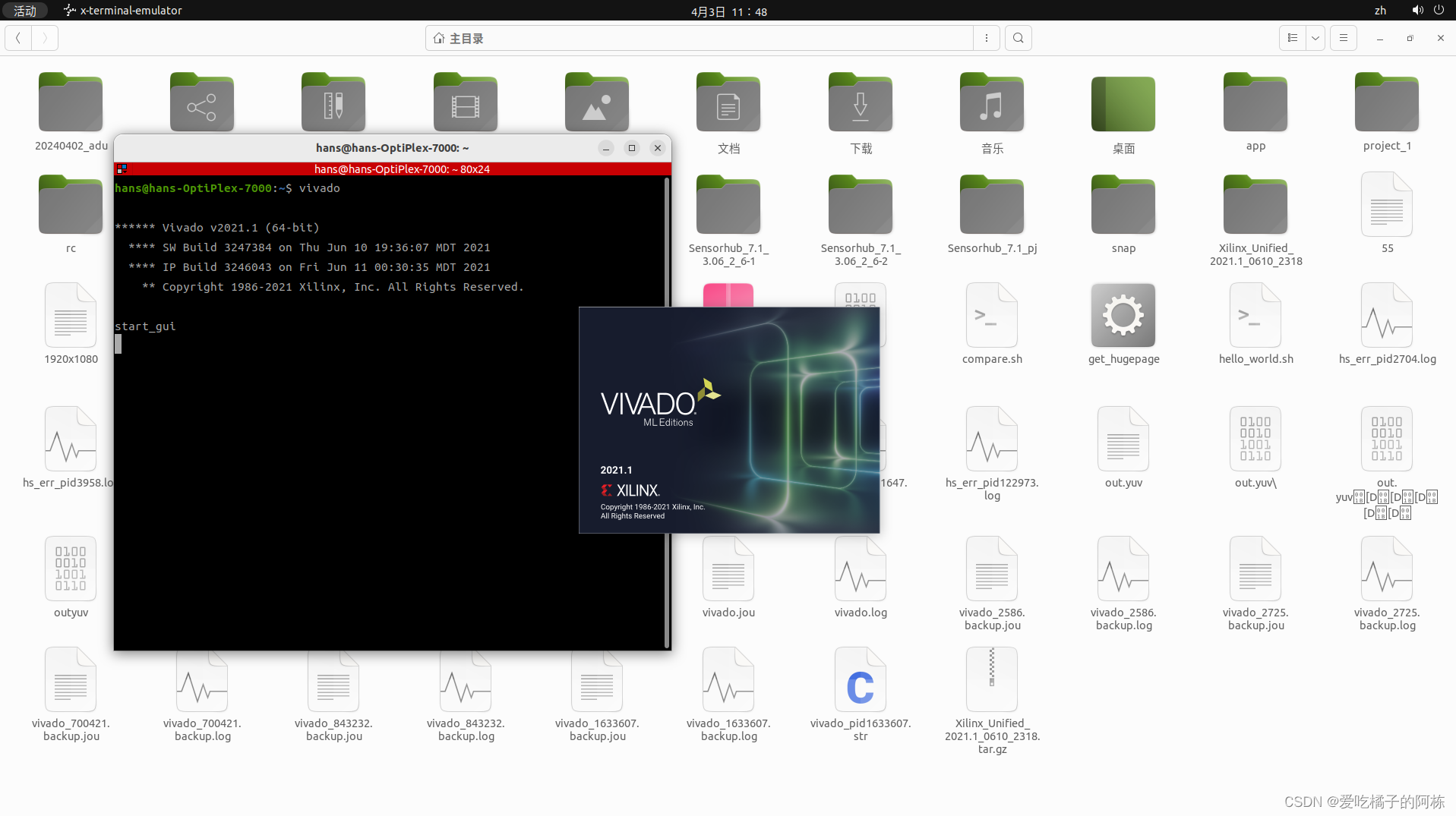Search files in the file manager
Screen dimensions: 1456x816
(x=1019, y=38)
